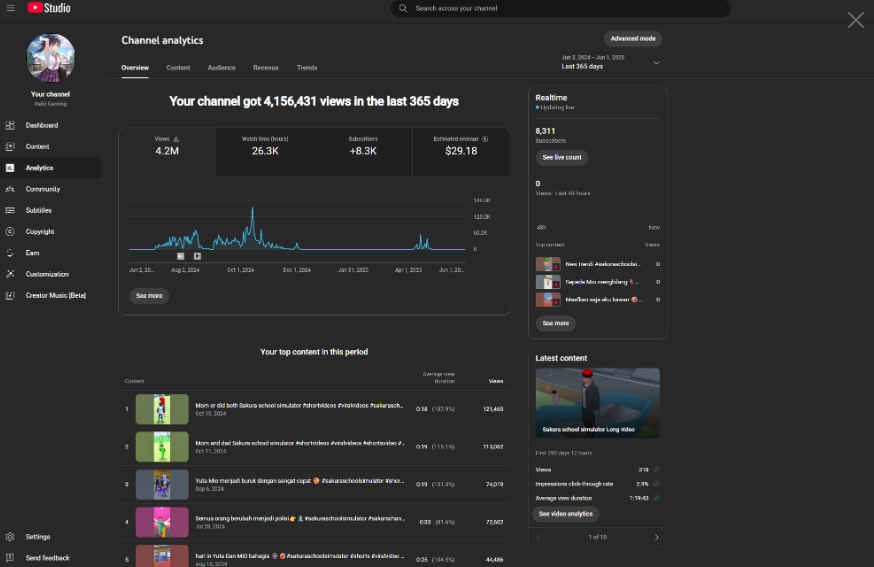Switch to the Content analytics tab
This screenshot has width=874, height=567.
point(178,67)
